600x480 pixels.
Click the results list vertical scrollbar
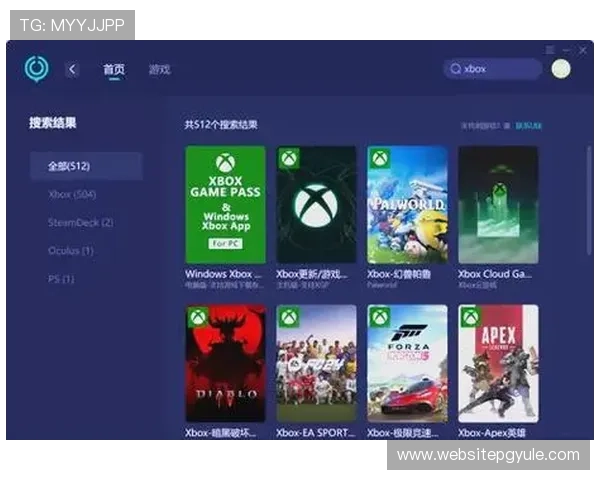589,201
